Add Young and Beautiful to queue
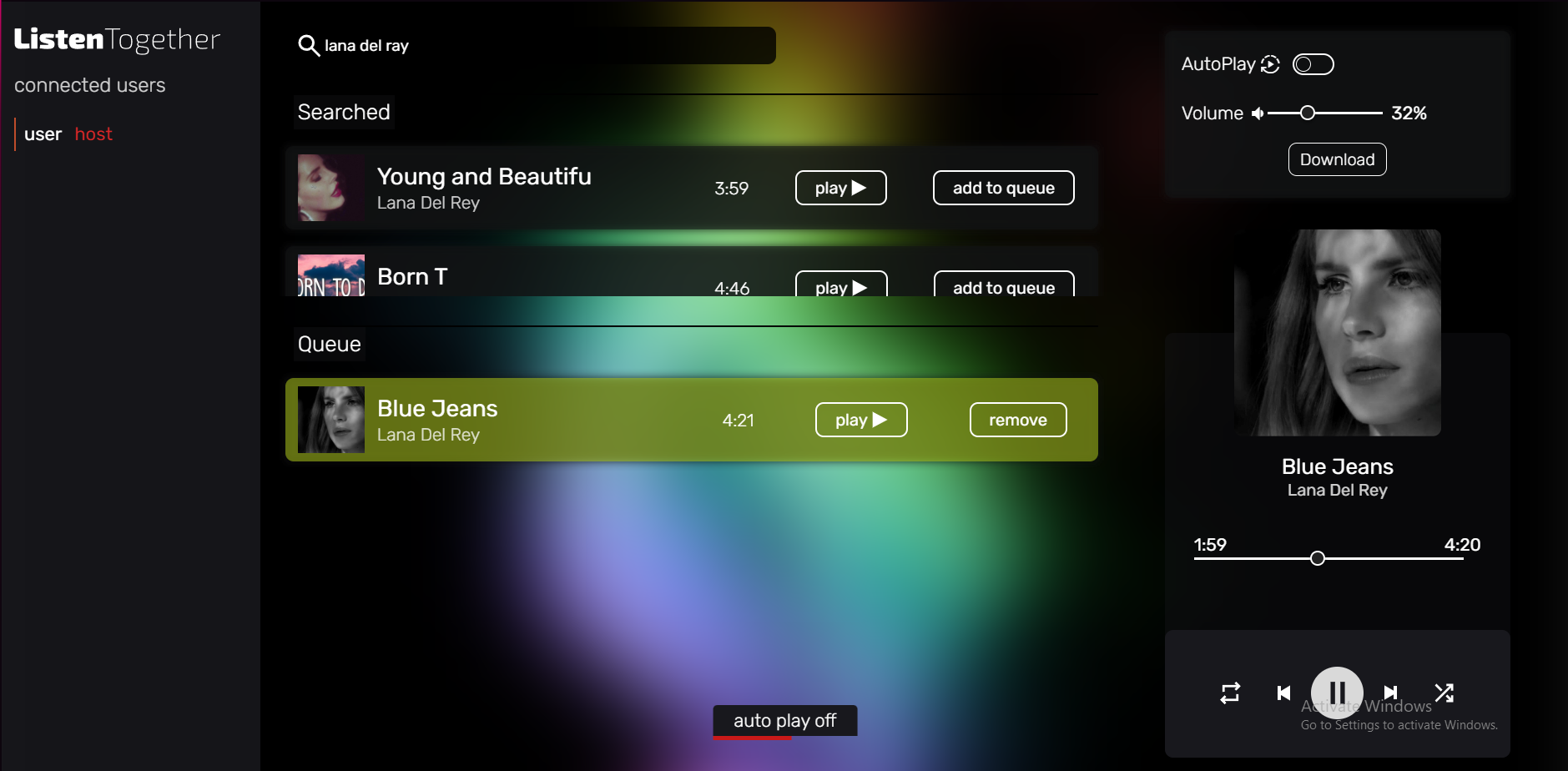Image resolution: width=1568 pixels, height=771 pixels. pyautogui.click(x=1003, y=188)
